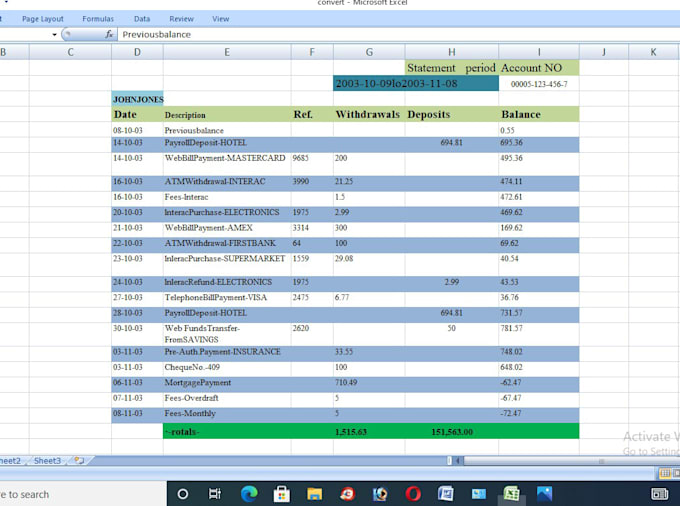Launch Microsoft Edge from taskbar

coord(249,494)
